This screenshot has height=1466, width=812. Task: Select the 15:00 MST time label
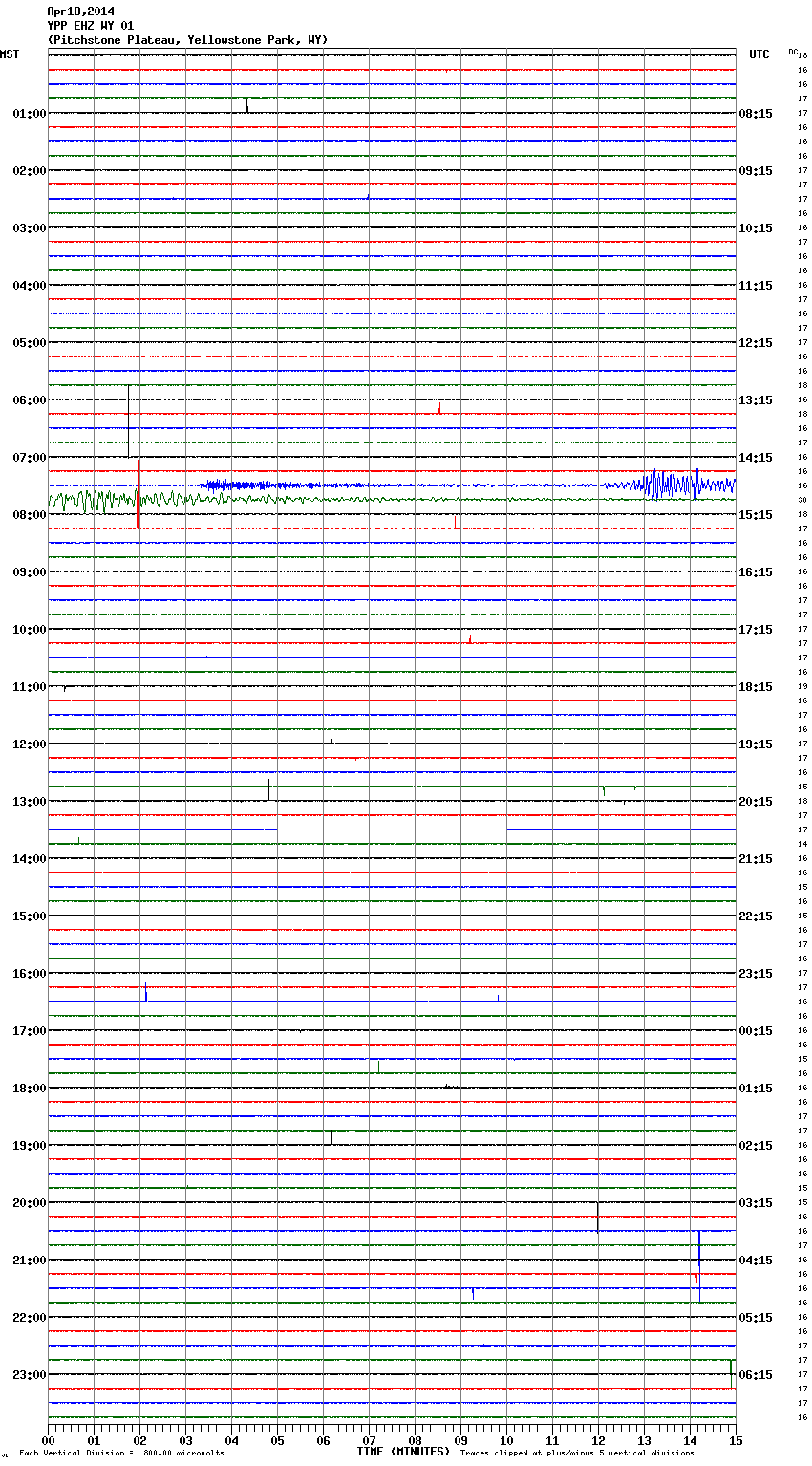(29, 916)
